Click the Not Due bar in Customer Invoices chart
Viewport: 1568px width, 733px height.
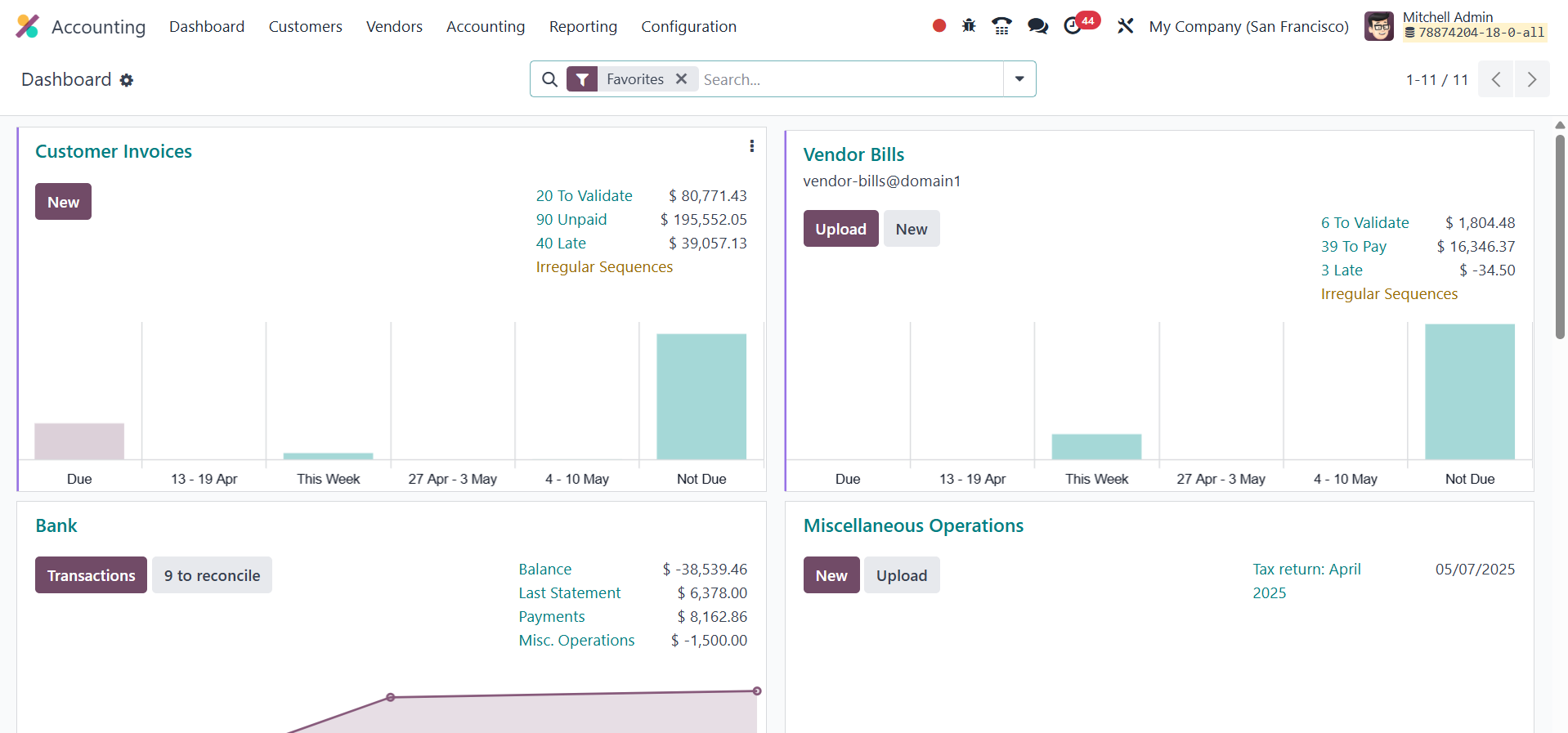701,396
